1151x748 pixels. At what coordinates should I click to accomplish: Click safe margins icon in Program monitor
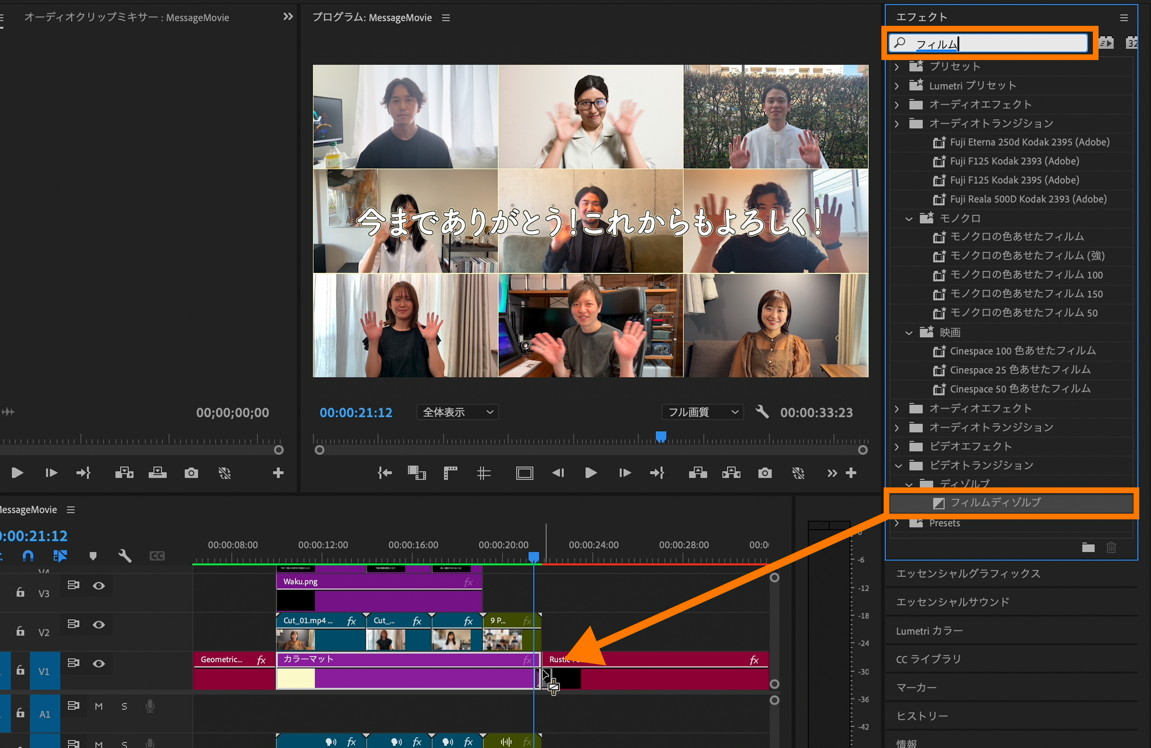[x=524, y=473]
